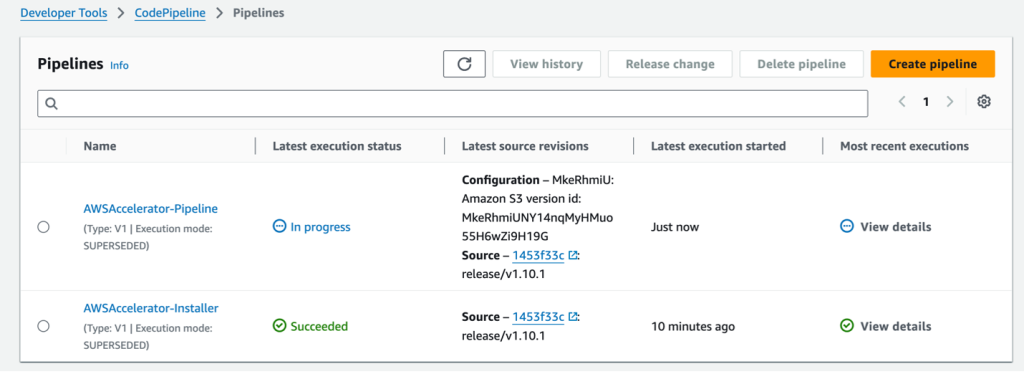1024x374 pixels.
Task: Open the table preferences gear icon
Action: click(x=984, y=102)
